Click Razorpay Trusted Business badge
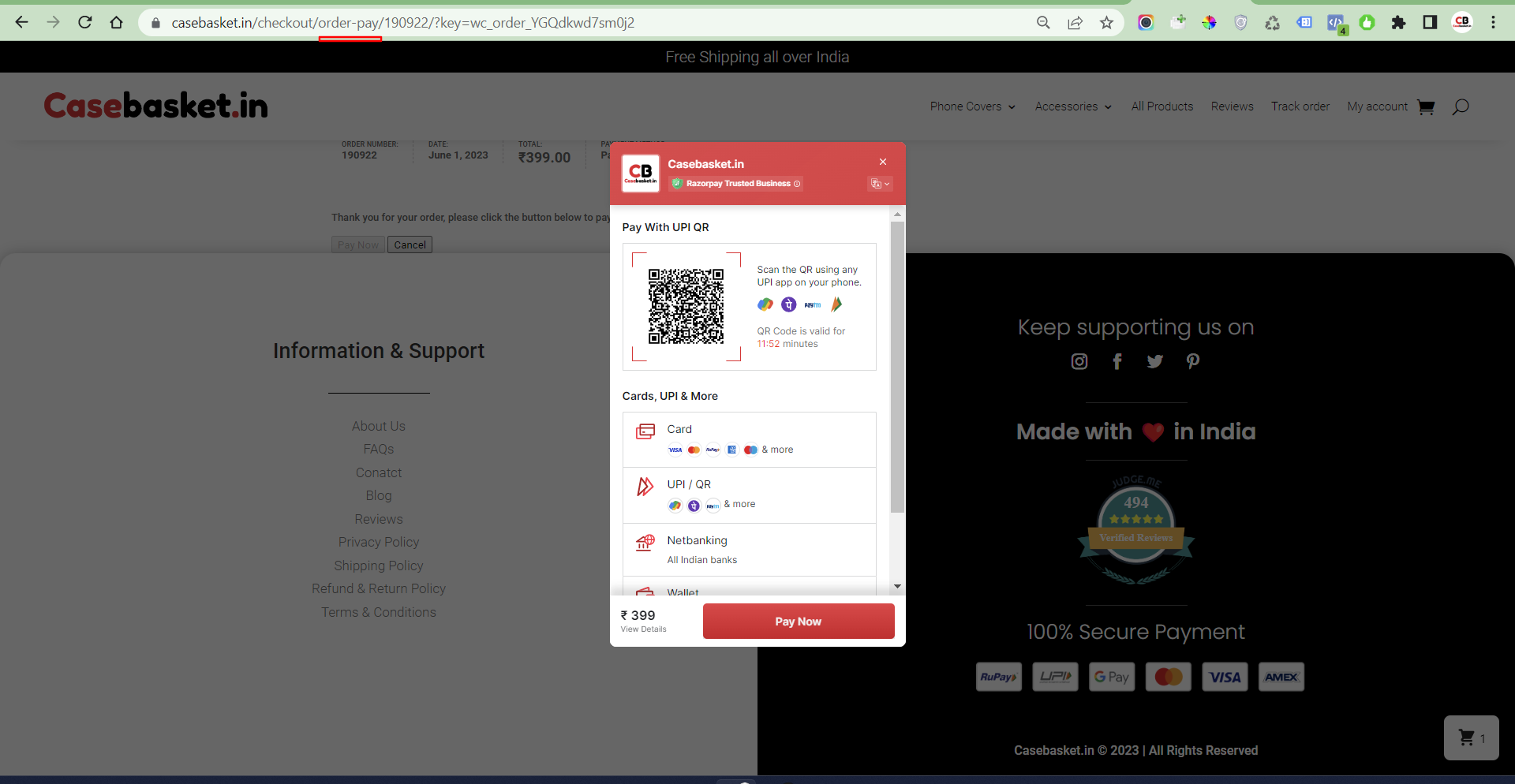This screenshot has height=784, width=1515. pyautogui.click(x=736, y=184)
